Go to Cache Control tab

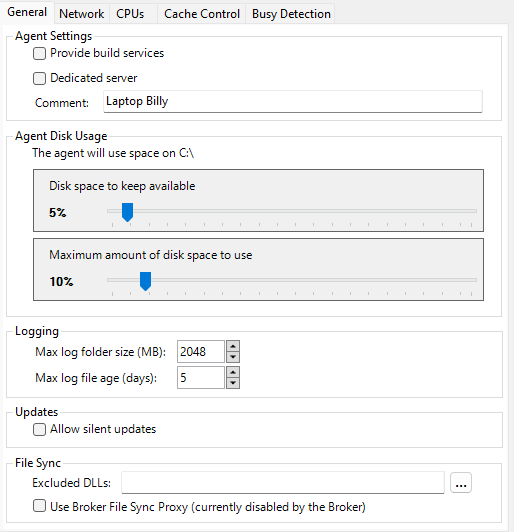pos(202,14)
